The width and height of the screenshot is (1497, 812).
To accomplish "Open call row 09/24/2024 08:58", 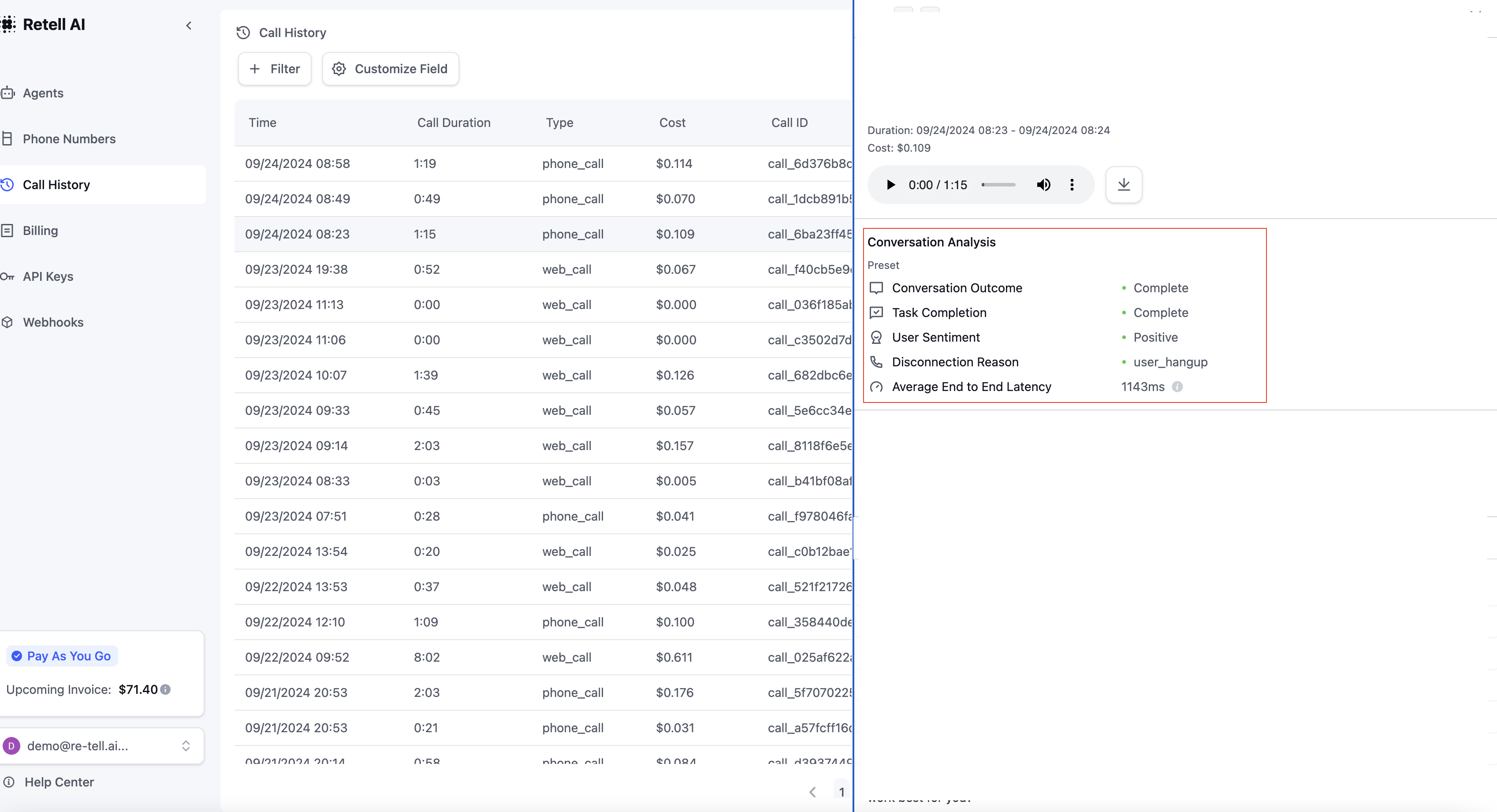I will pyautogui.click(x=544, y=164).
